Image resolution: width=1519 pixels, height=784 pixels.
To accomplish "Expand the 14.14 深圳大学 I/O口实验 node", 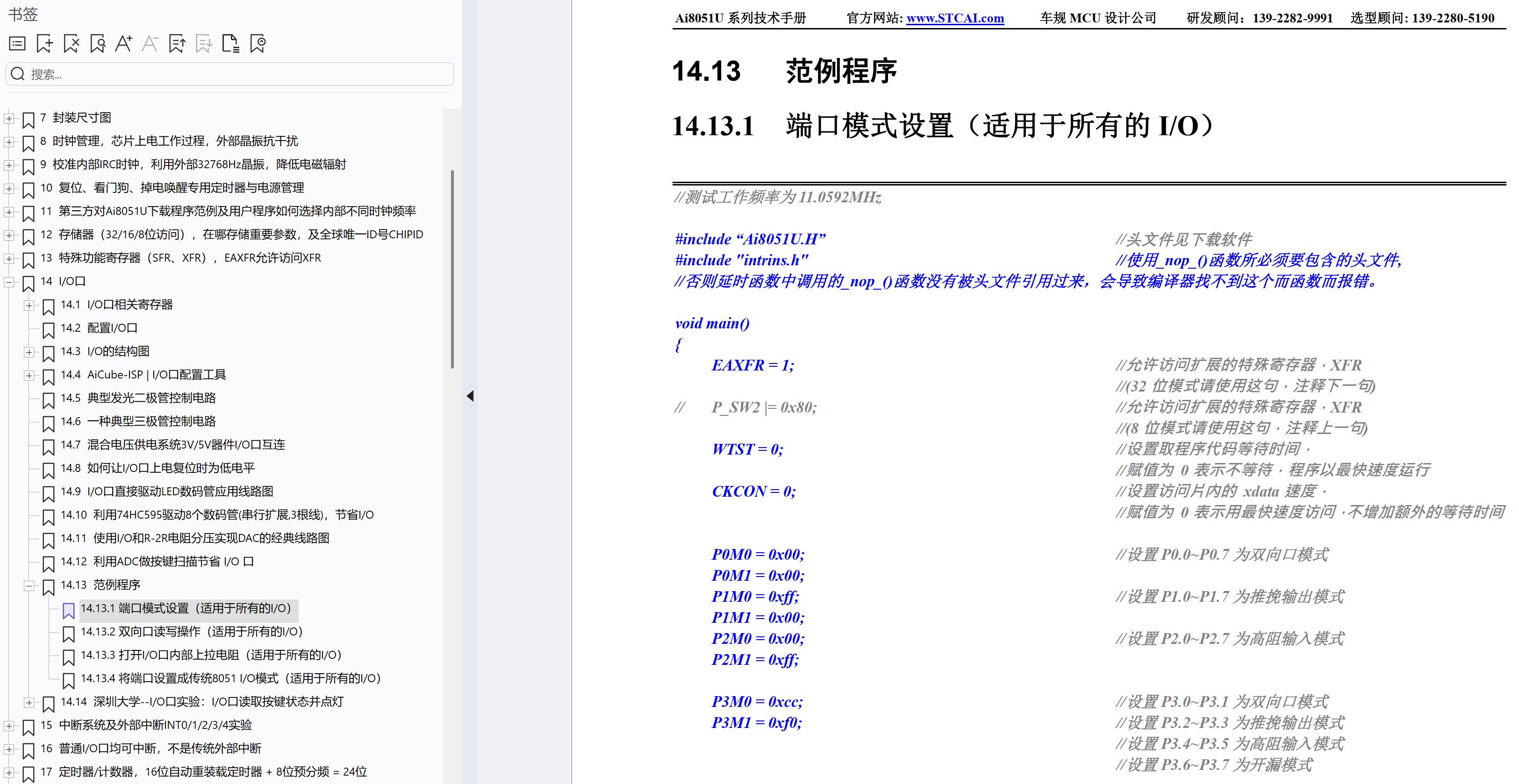I will (x=29, y=703).
